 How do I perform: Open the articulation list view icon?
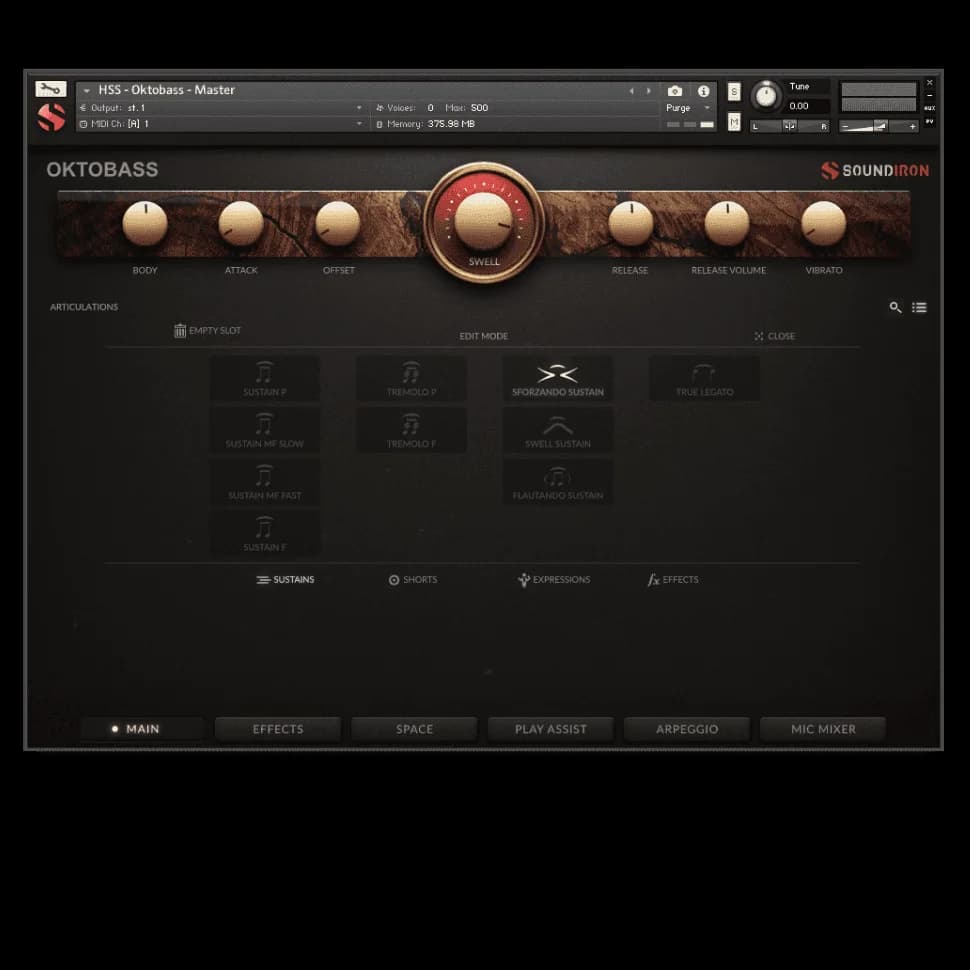pos(919,307)
